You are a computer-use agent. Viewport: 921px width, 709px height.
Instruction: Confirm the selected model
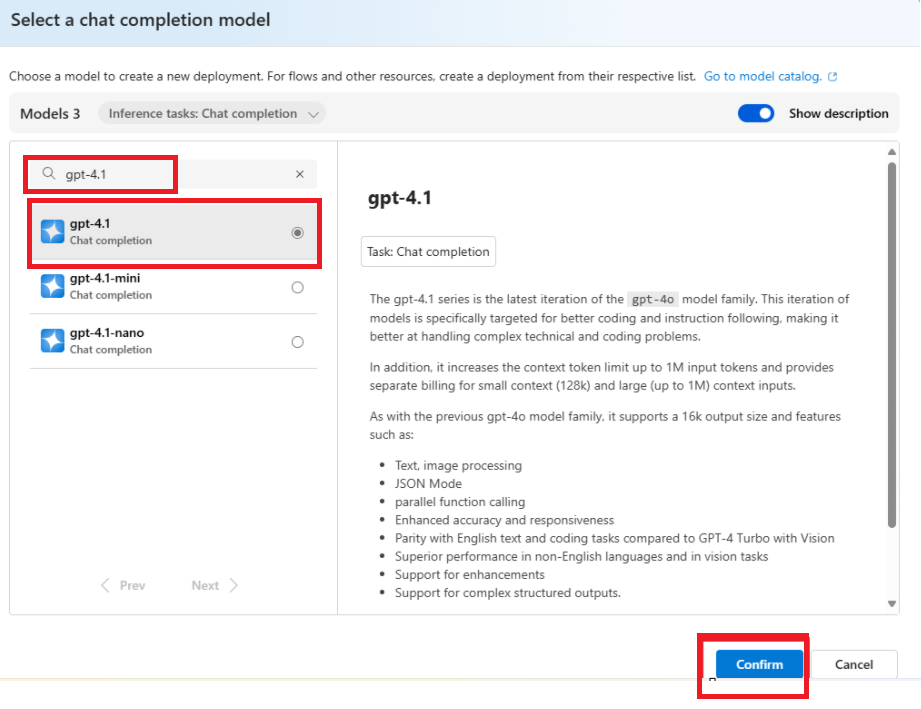coord(757,664)
